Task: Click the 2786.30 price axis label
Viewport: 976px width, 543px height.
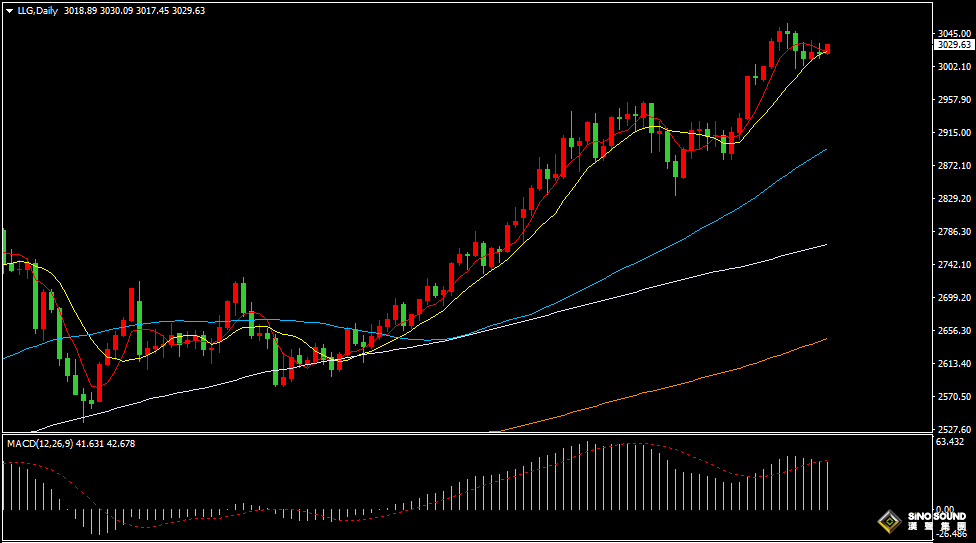Action: [954, 232]
